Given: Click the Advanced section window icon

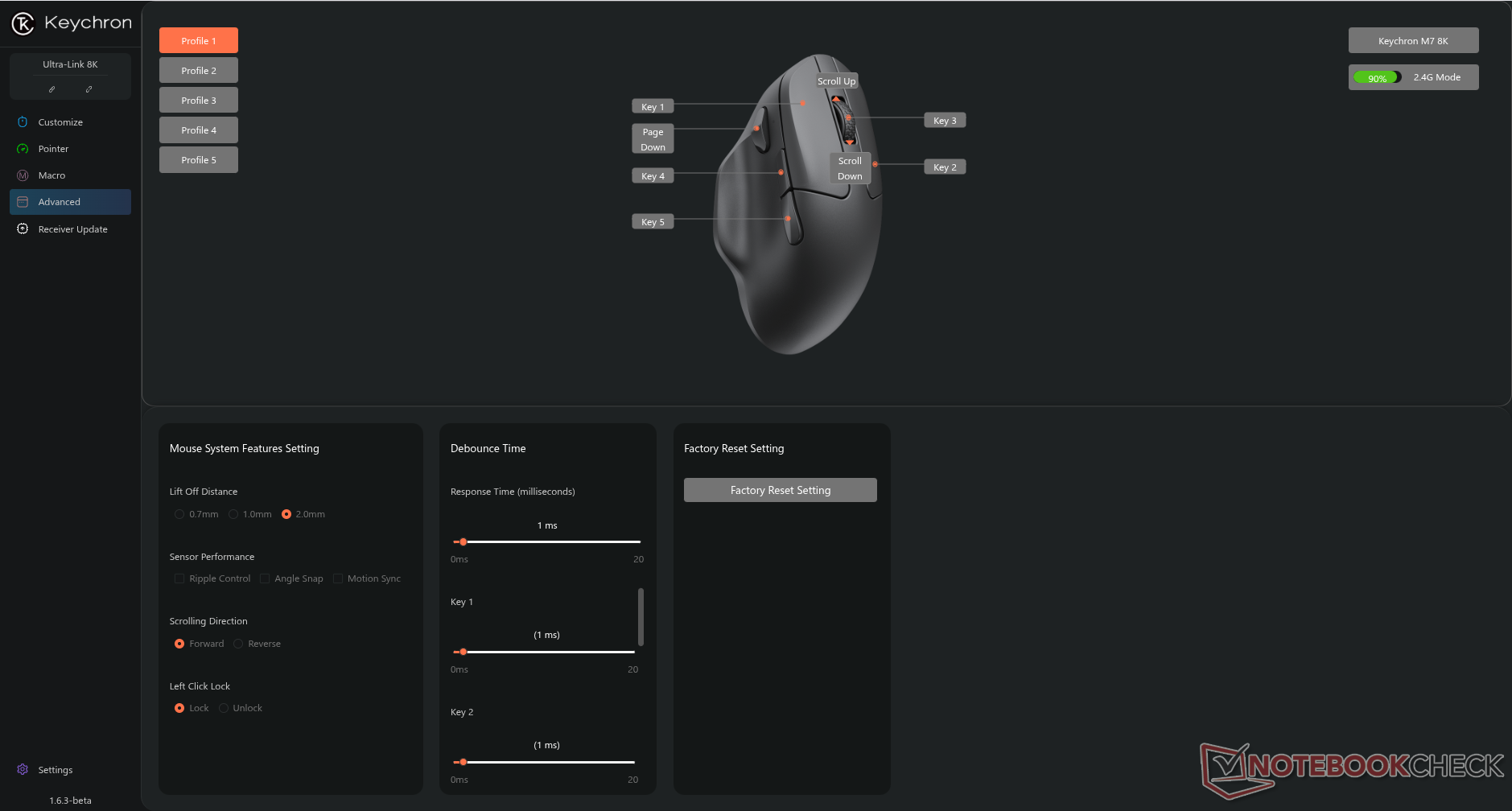Looking at the screenshot, I should (23, 202).
